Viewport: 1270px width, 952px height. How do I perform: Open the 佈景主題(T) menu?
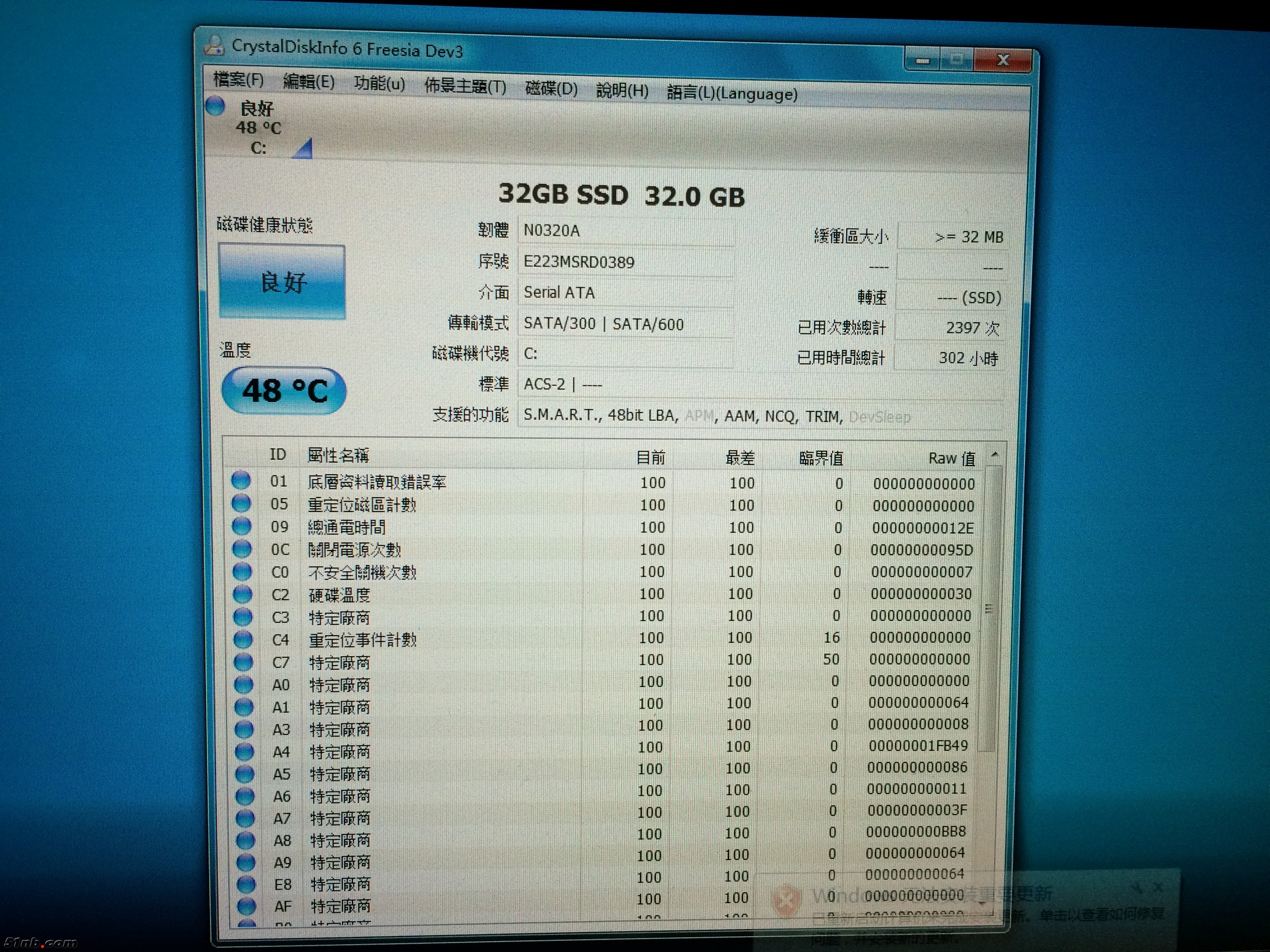pyautogui.click(x=465, y=87)
